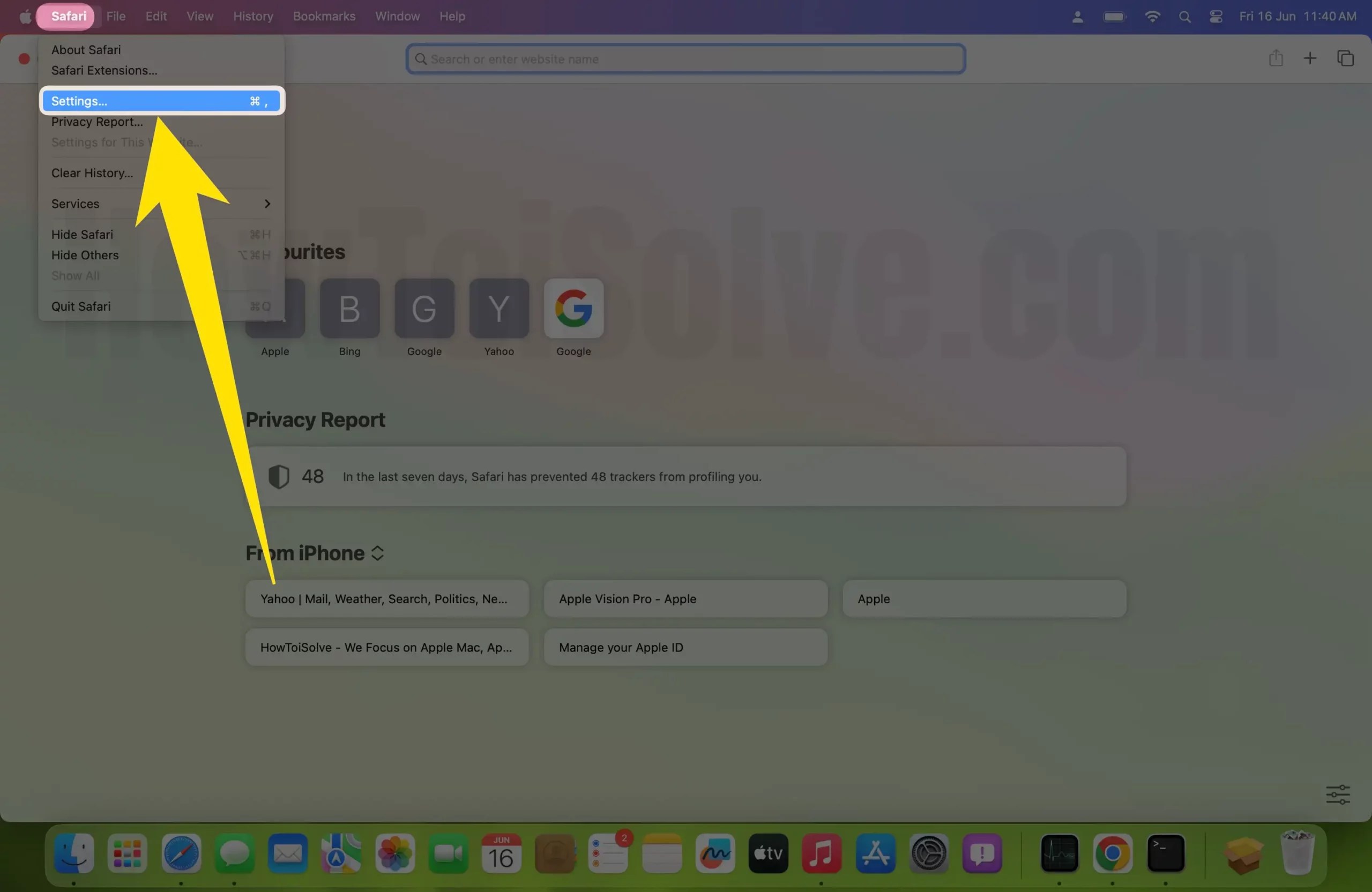Screen dimensions: 1372x892
Task: Click the Search or enter website name field
Action: (x=685, y=58)
